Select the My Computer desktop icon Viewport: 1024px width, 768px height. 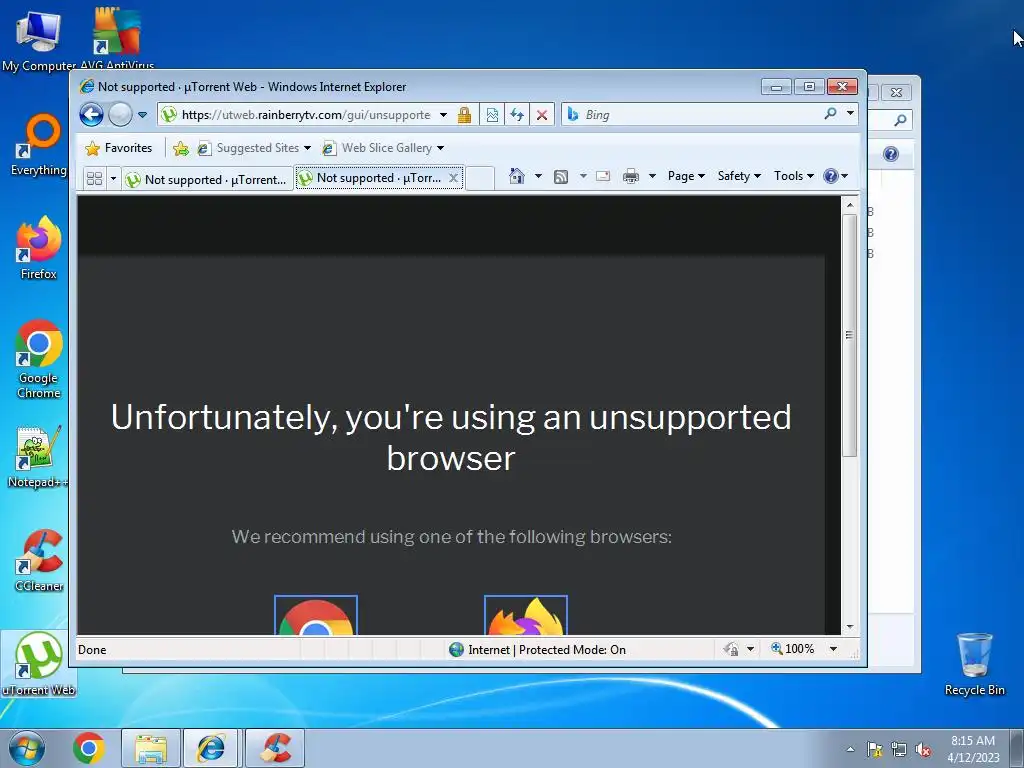point(38,38)
